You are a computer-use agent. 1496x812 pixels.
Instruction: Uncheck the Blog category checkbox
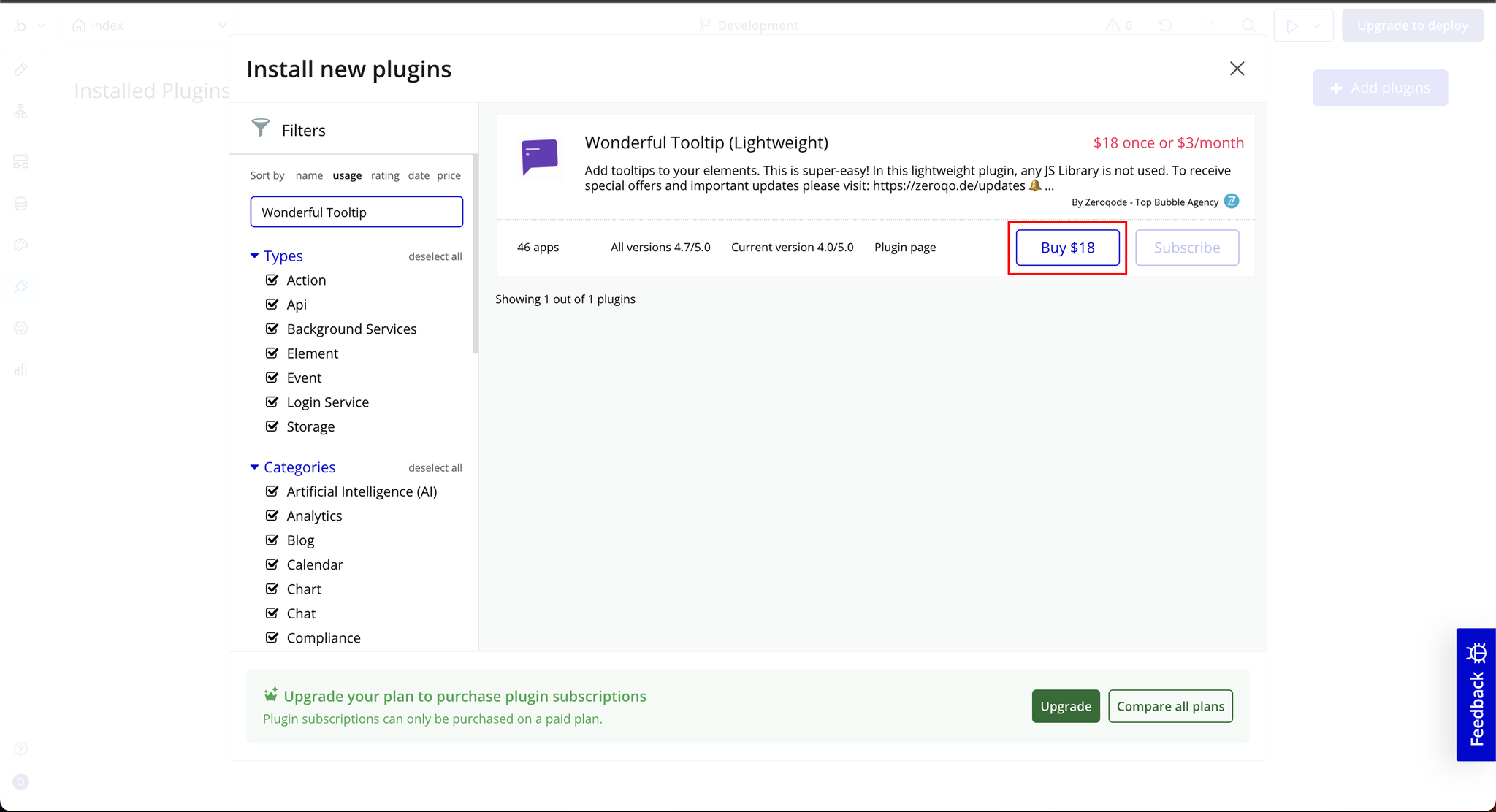[x=272, y=540]
